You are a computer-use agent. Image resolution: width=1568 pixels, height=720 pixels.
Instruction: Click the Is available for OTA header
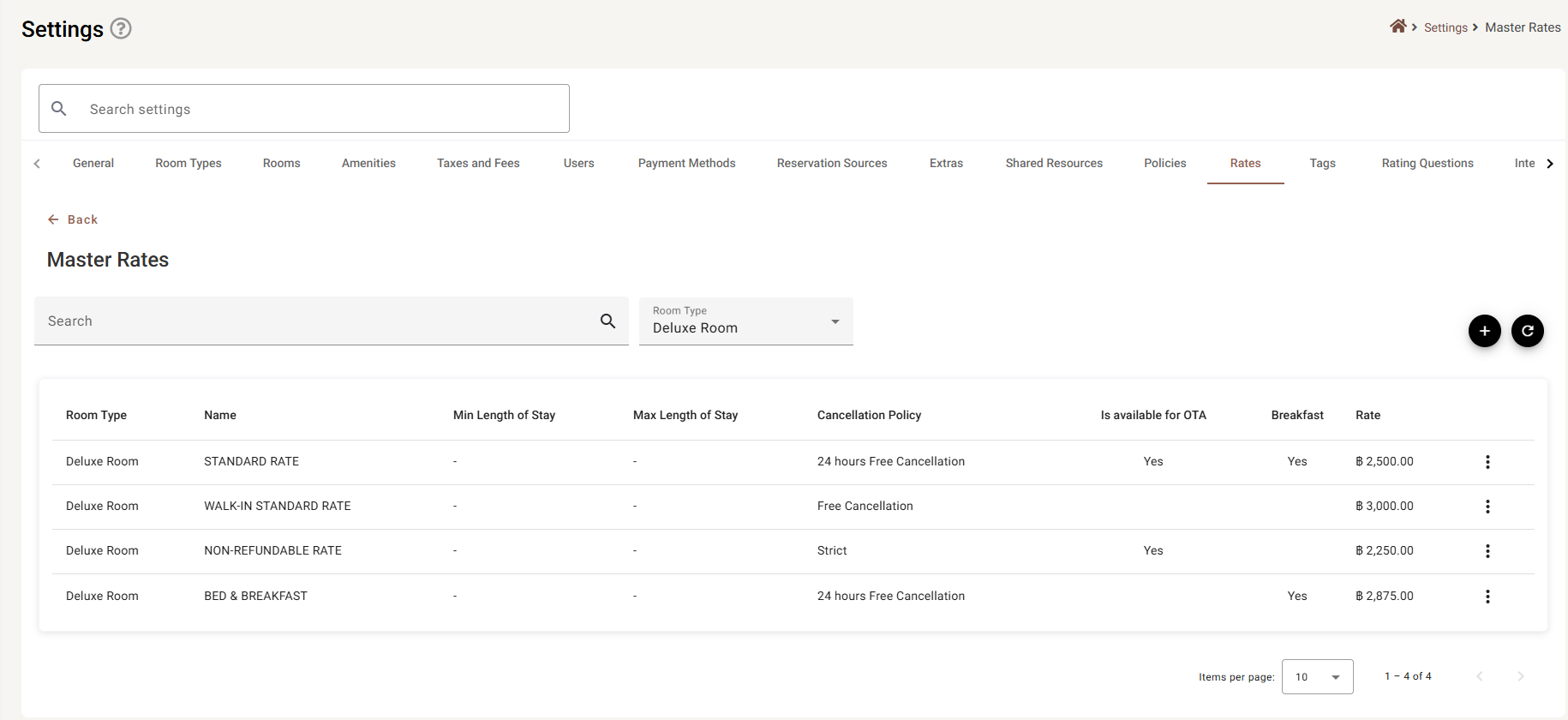(1153, 415)
